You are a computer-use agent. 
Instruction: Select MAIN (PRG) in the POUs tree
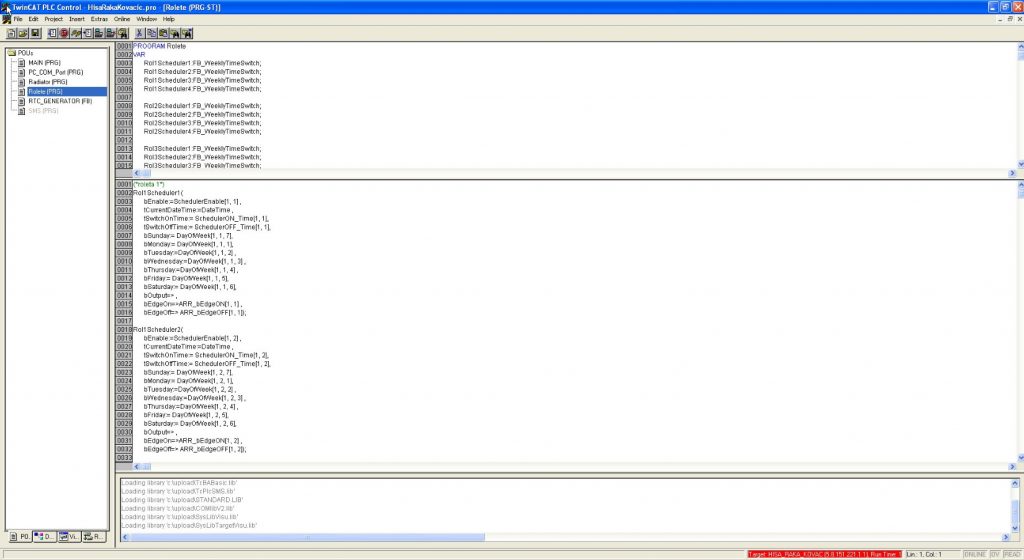pos(45,62)
